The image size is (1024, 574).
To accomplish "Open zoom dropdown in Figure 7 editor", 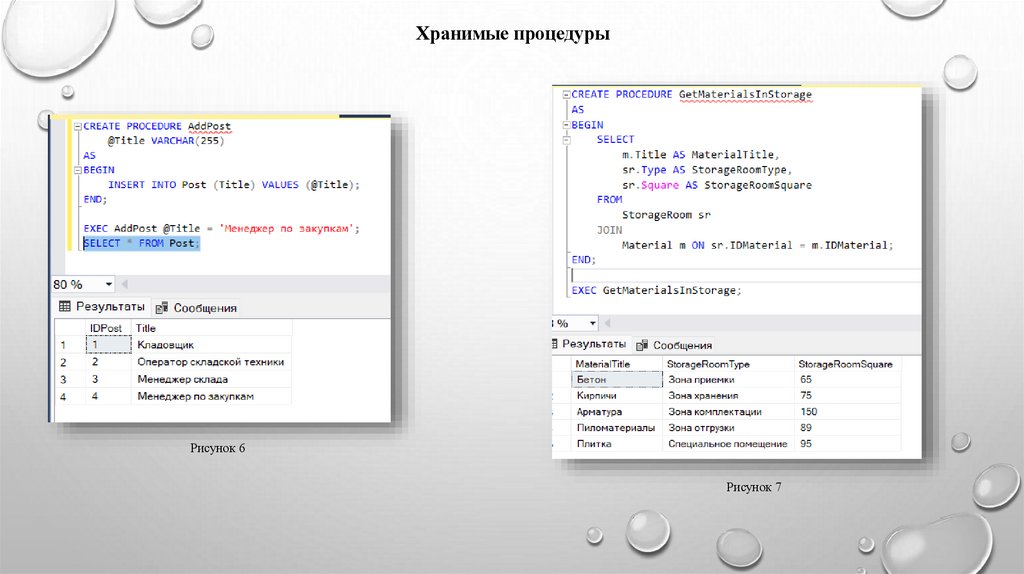I will pyautogui.click(x=593, y=324).
